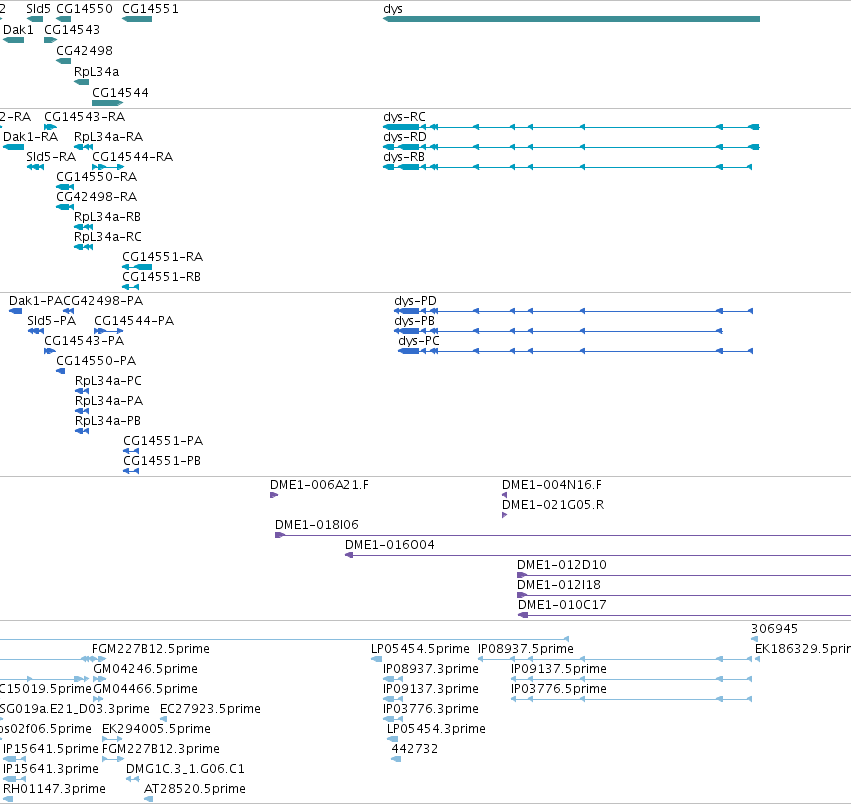Select RpL34a-PA protein feature

[82, 412]
